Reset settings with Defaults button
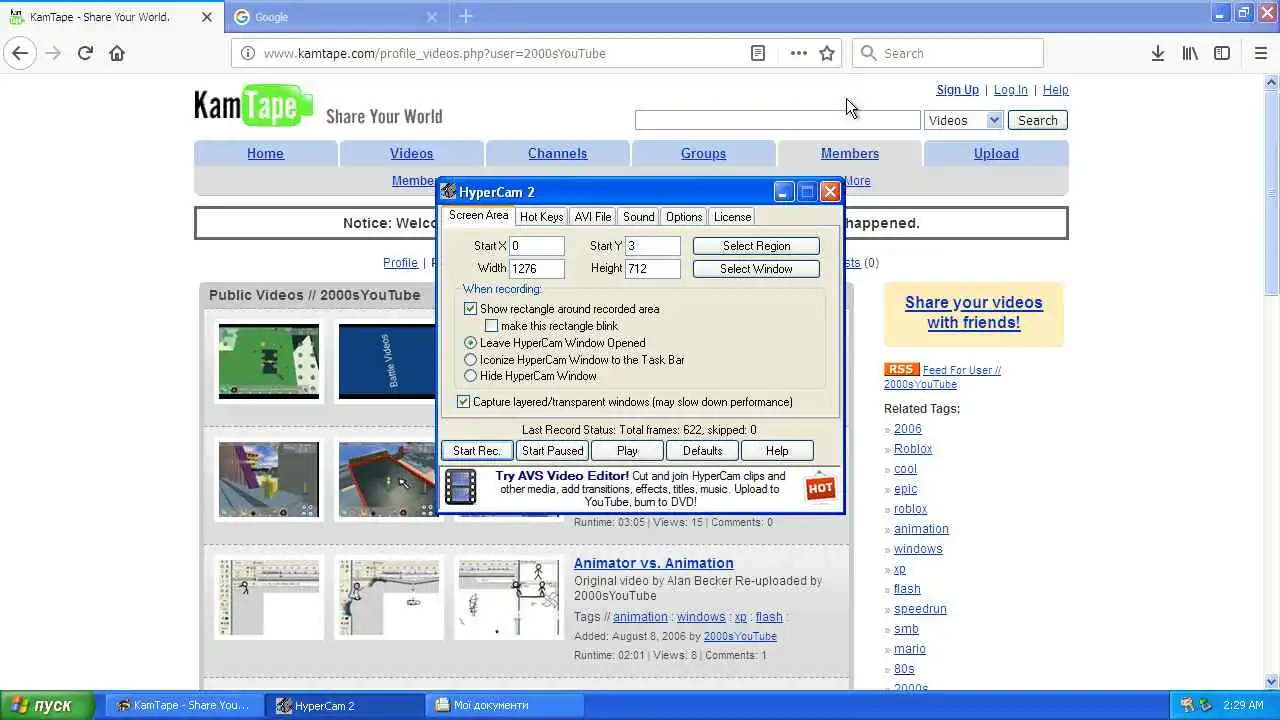1280x720 pixels. point(702,451)
